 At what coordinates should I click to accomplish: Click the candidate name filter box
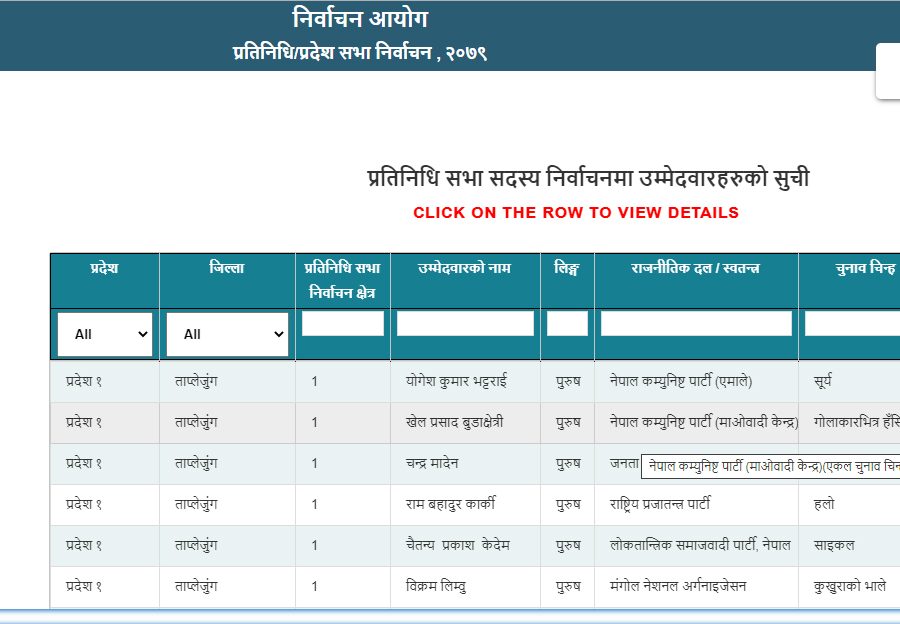[464, 323]
